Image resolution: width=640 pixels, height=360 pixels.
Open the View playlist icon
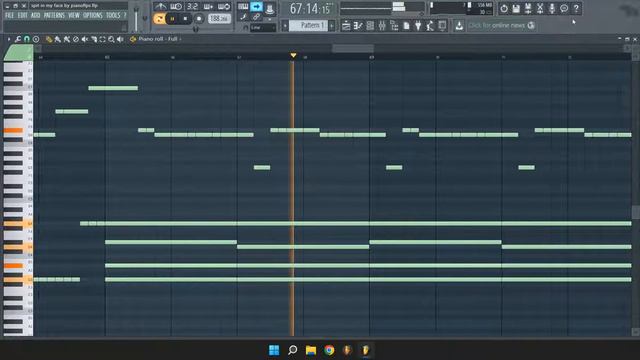(x=346, y=26)
